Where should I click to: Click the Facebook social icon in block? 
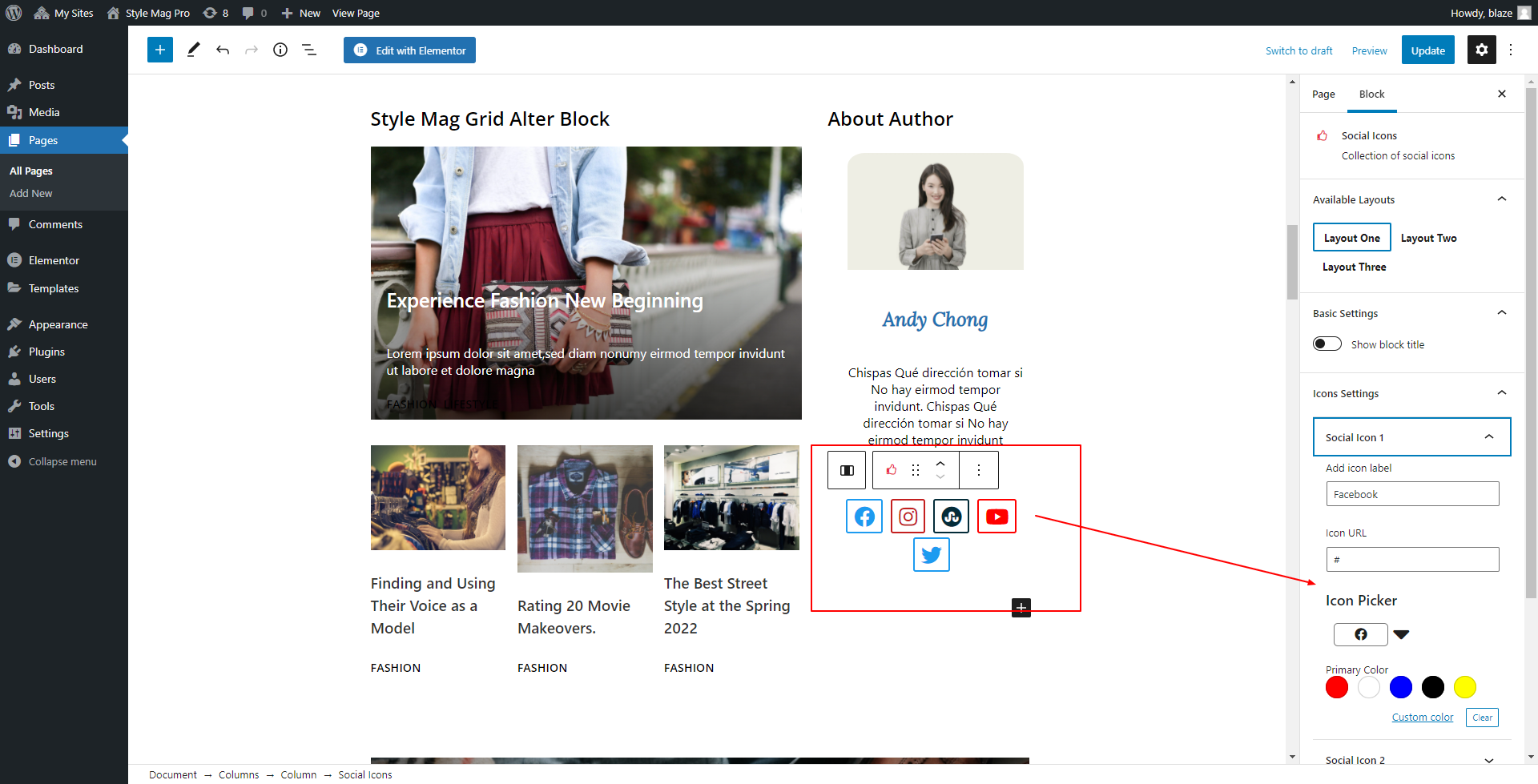coord(864,517)
